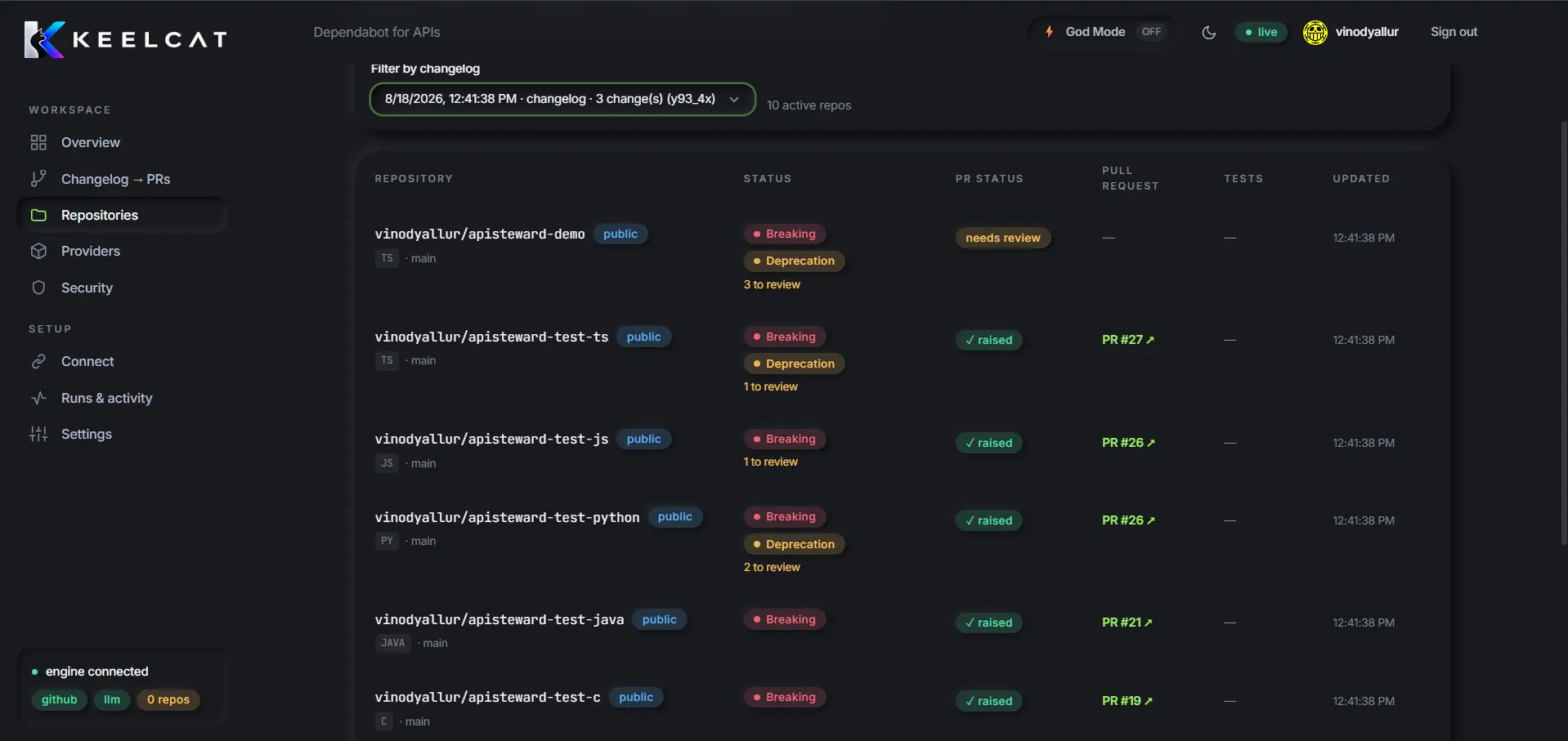Click needs review badge

point(1003,238)
